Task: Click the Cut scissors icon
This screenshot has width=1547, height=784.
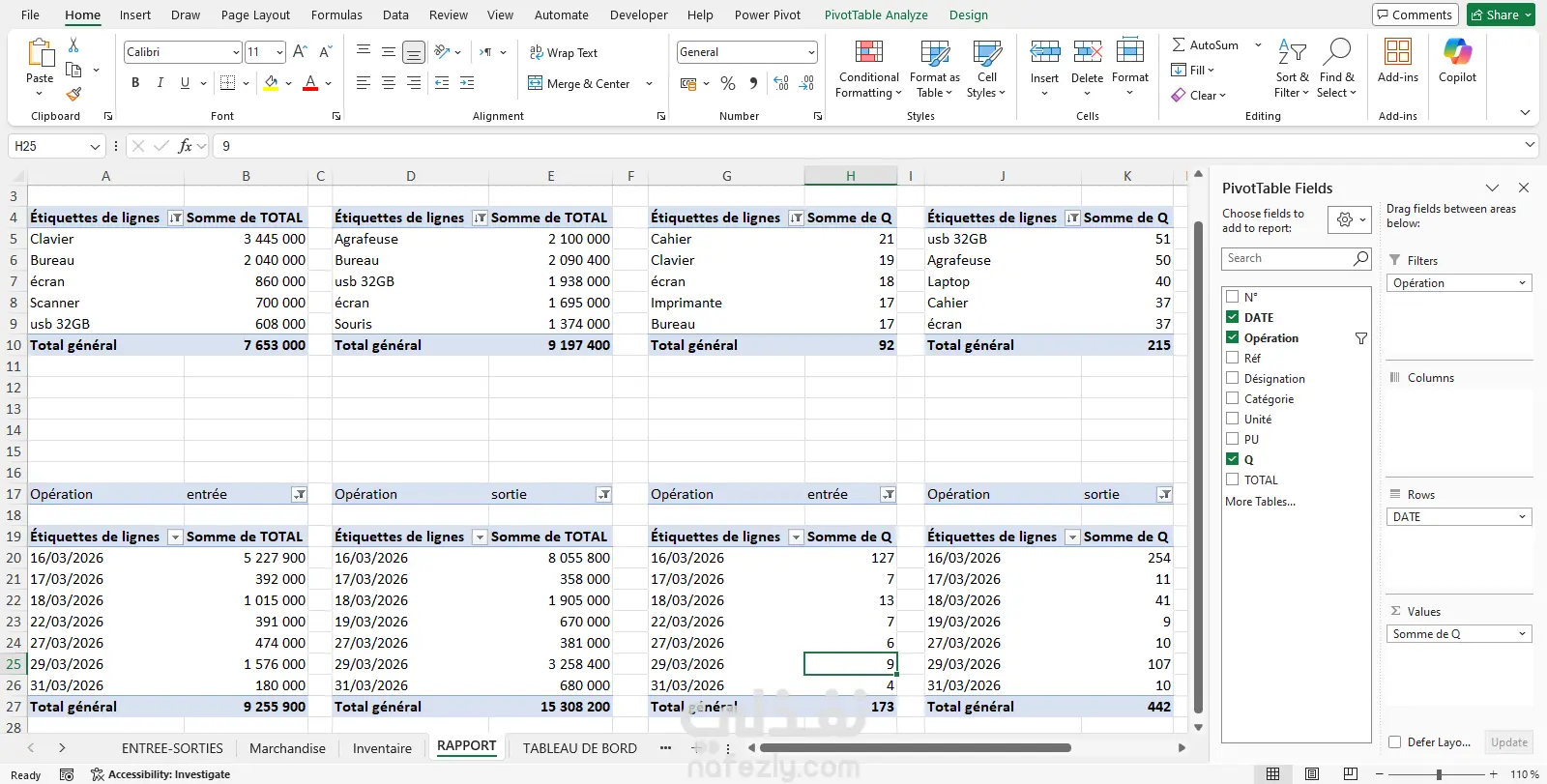Action: pyautogui.click(x=73, y=46)
